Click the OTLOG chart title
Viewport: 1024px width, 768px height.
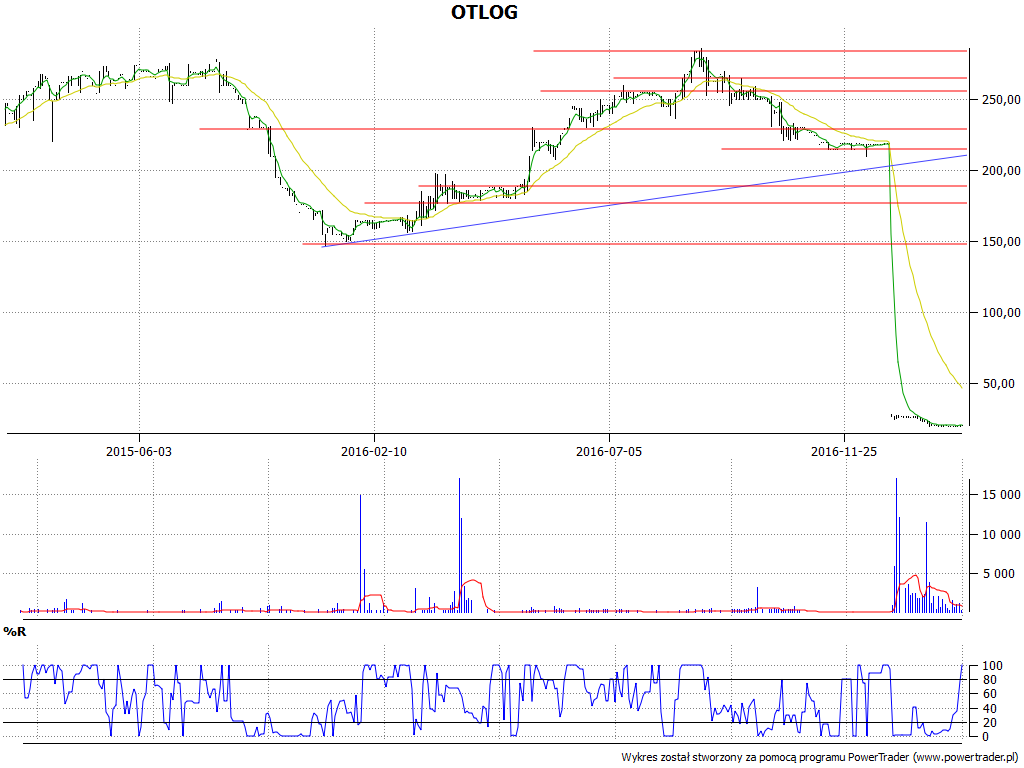click(484, 12)
